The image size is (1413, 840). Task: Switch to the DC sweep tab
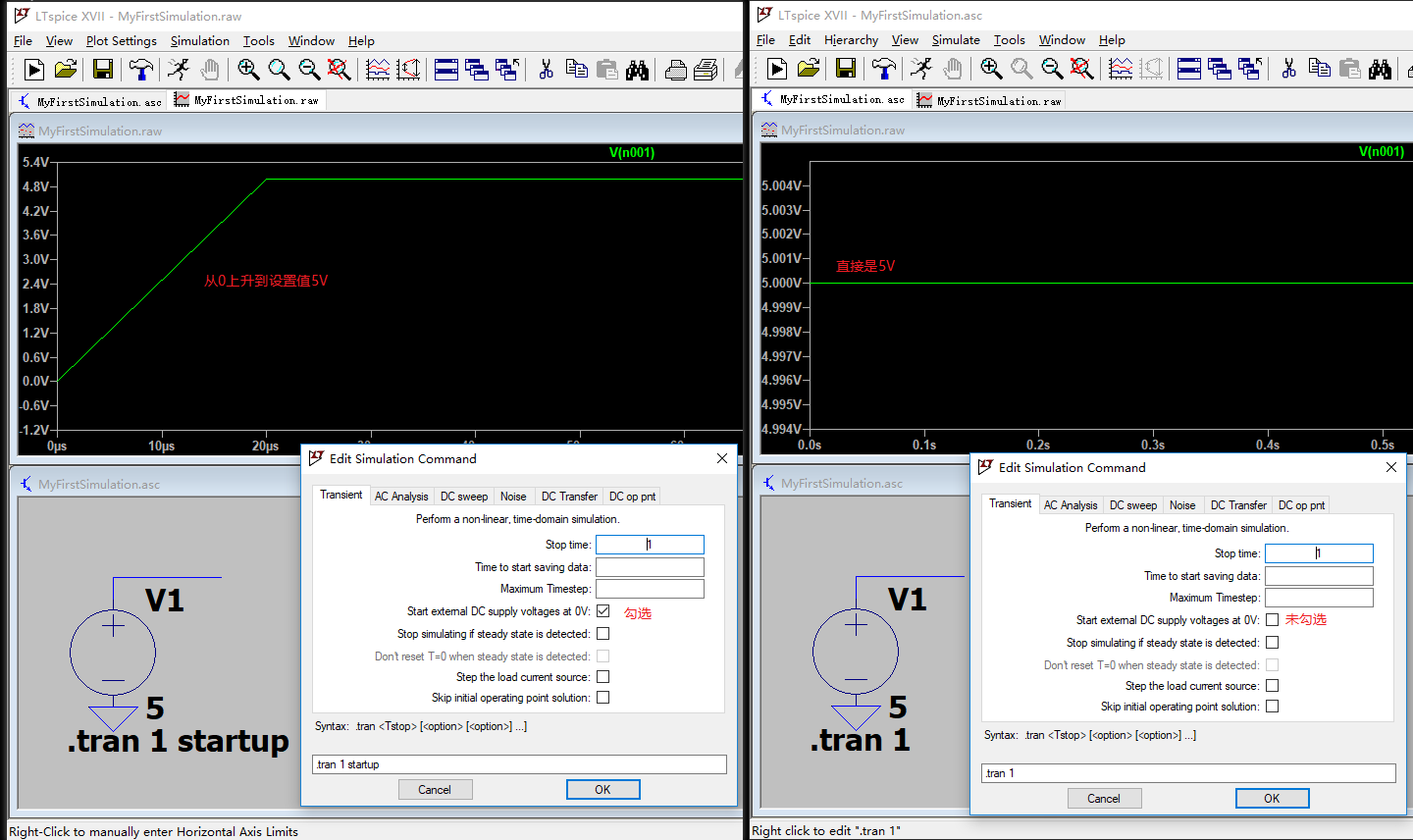[464, 496]
